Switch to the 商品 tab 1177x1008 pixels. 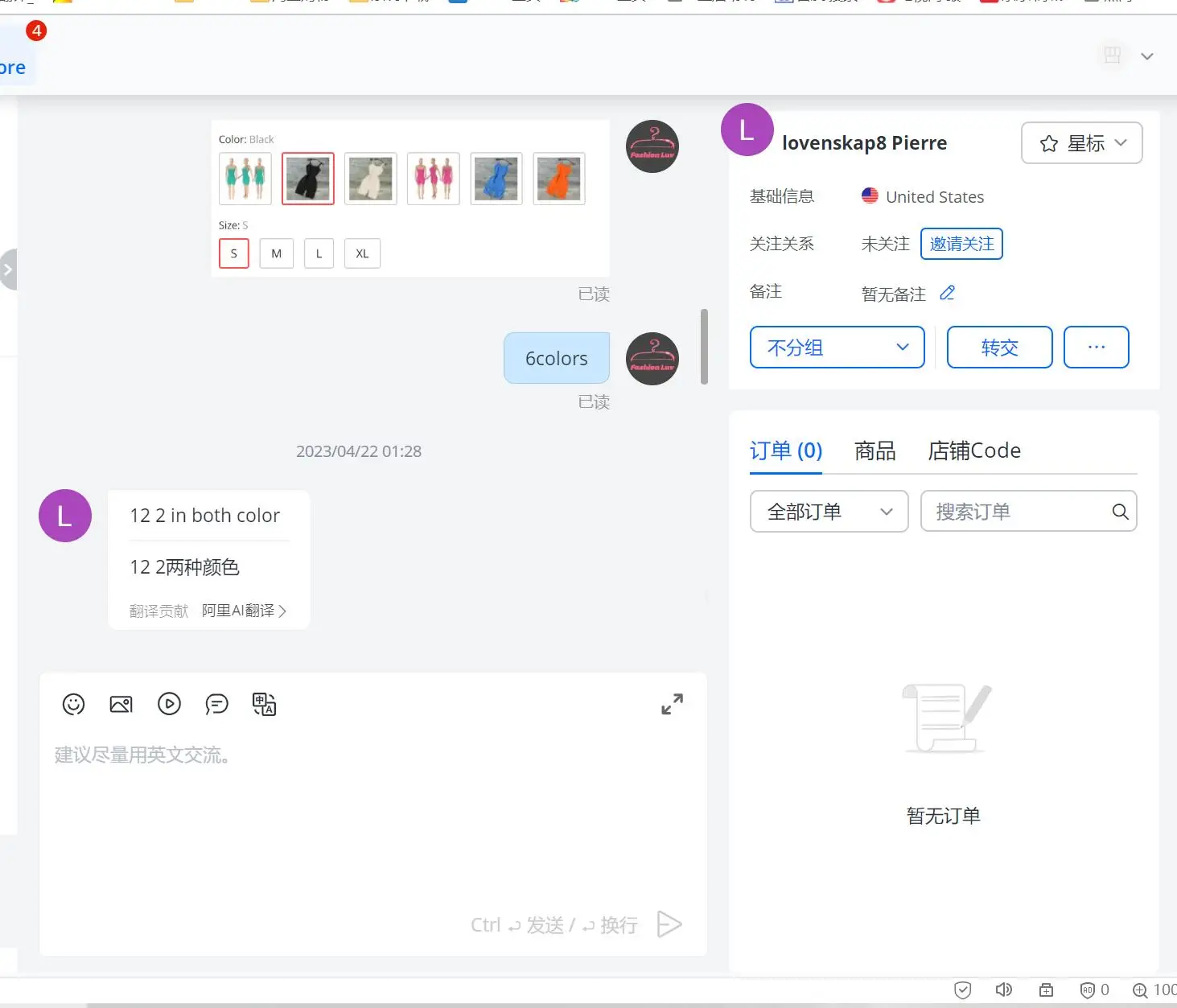875,451
